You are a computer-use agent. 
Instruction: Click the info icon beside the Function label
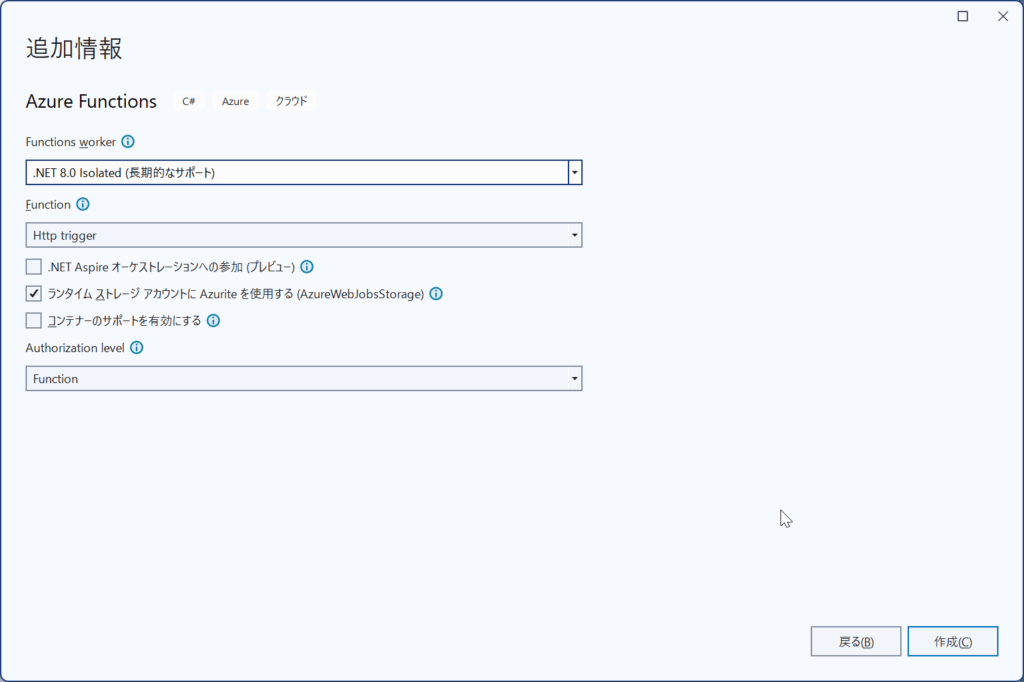pos(83,204)
